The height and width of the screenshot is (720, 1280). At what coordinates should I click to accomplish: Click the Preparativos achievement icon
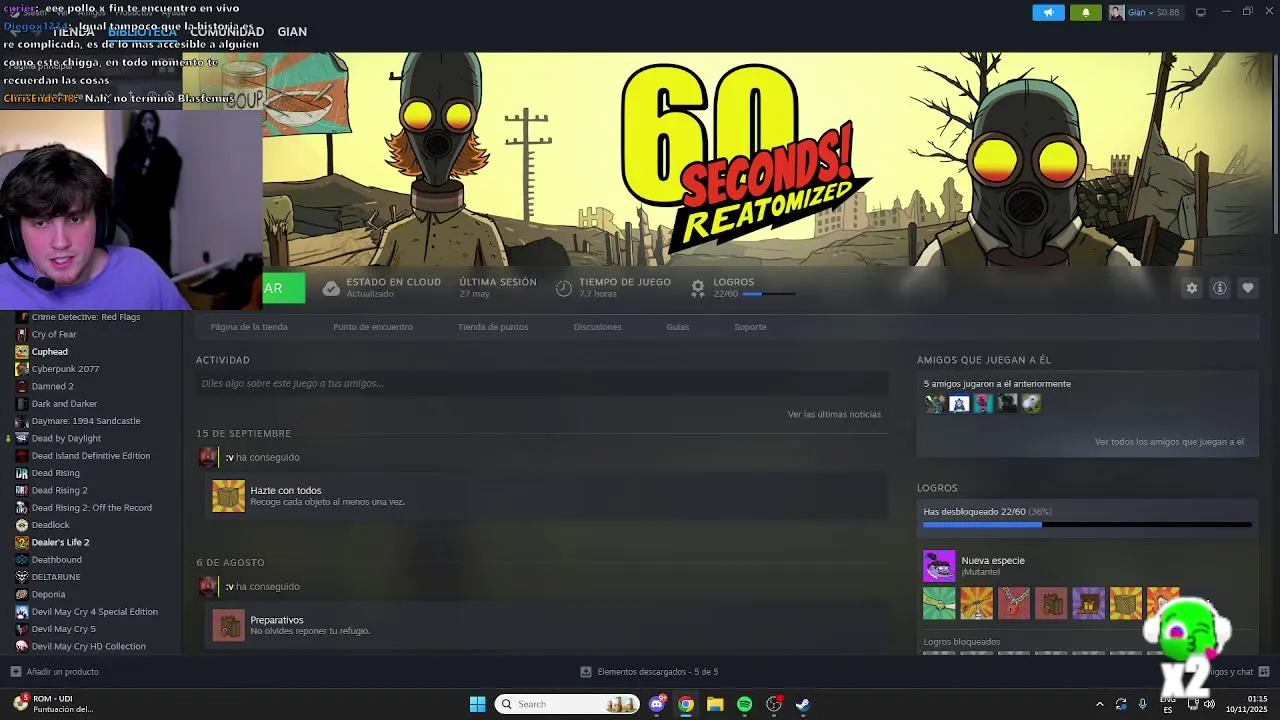[x=228, y=626]
